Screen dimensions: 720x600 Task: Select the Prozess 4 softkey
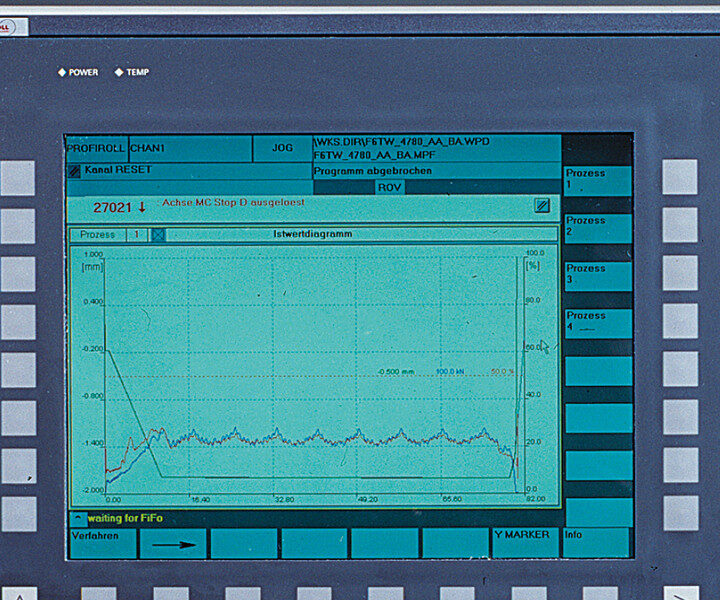click(x=597, y=322)
